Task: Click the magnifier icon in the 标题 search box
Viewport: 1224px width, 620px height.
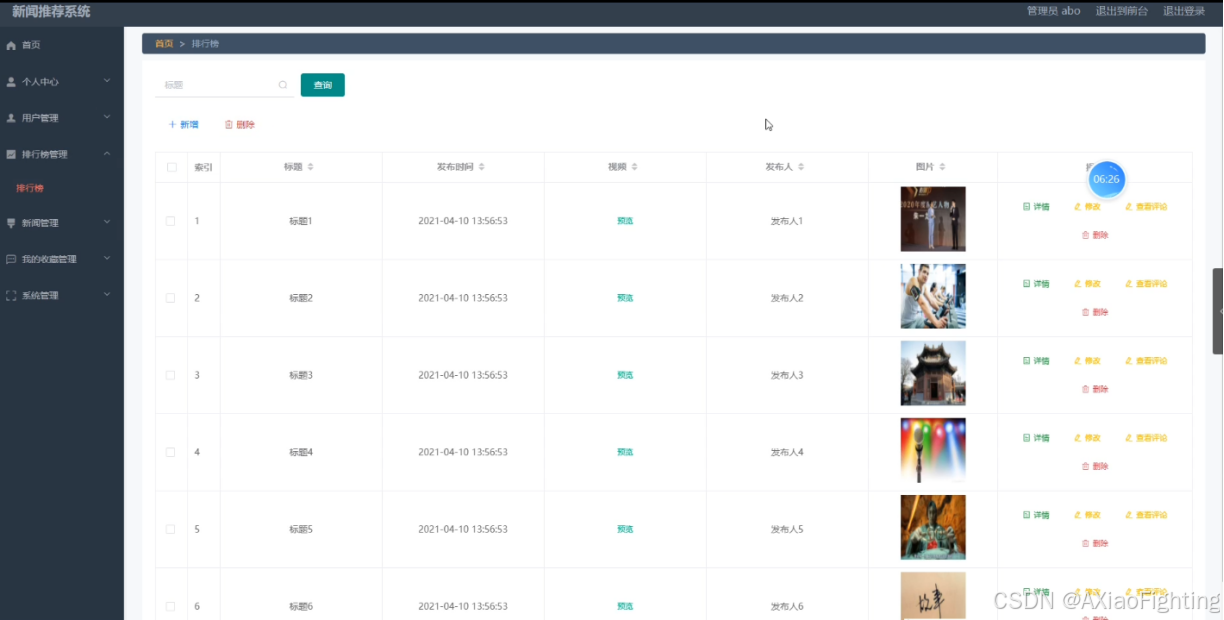Action: point(283,85)
